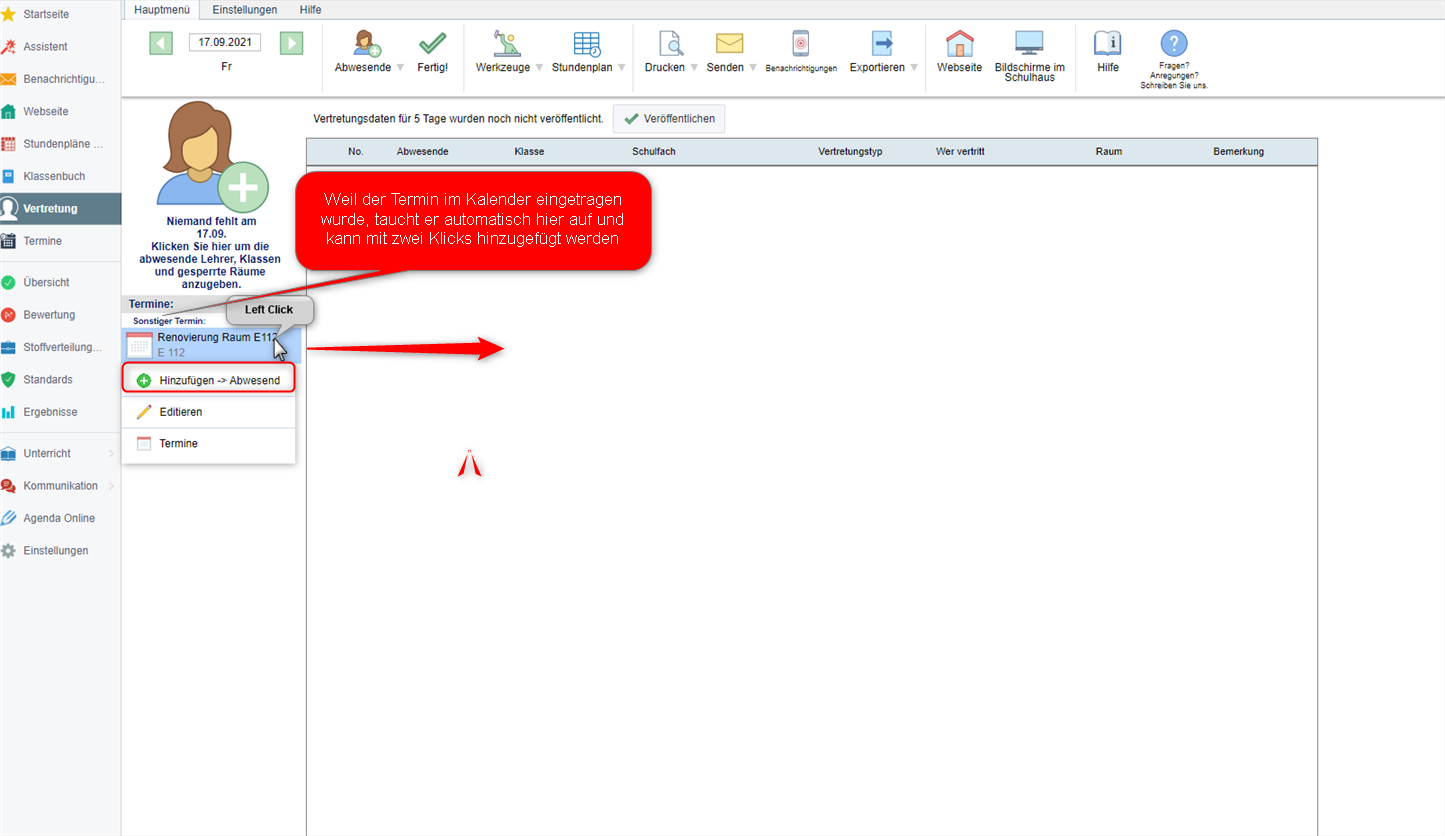
Task: Go to the previous day with the left arrow
Action: (x=161, y=43)
